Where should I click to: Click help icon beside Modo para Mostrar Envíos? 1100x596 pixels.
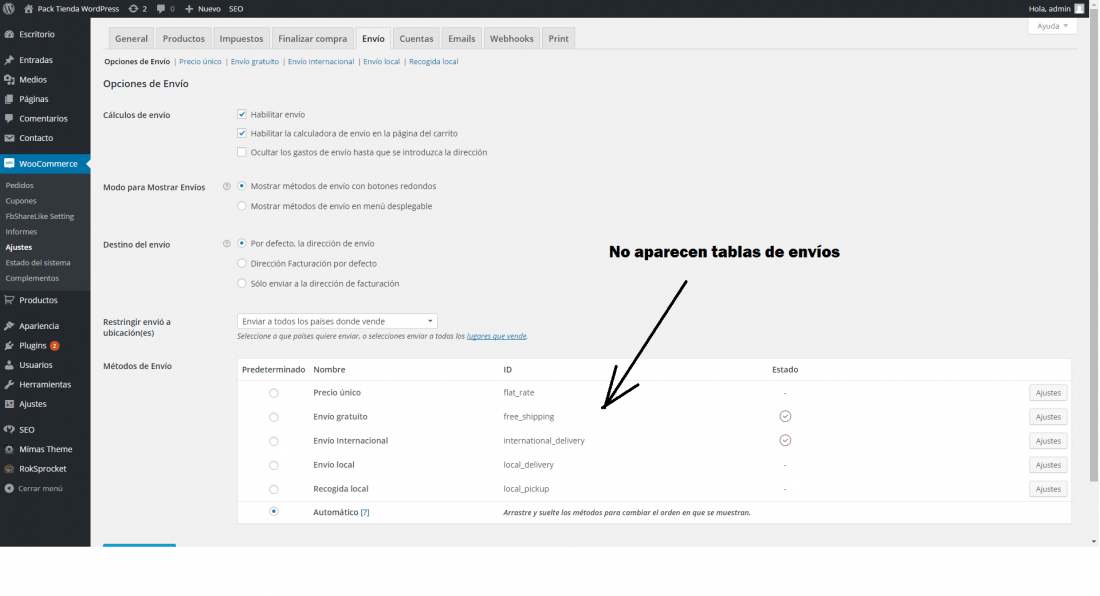tap(227, 187)
